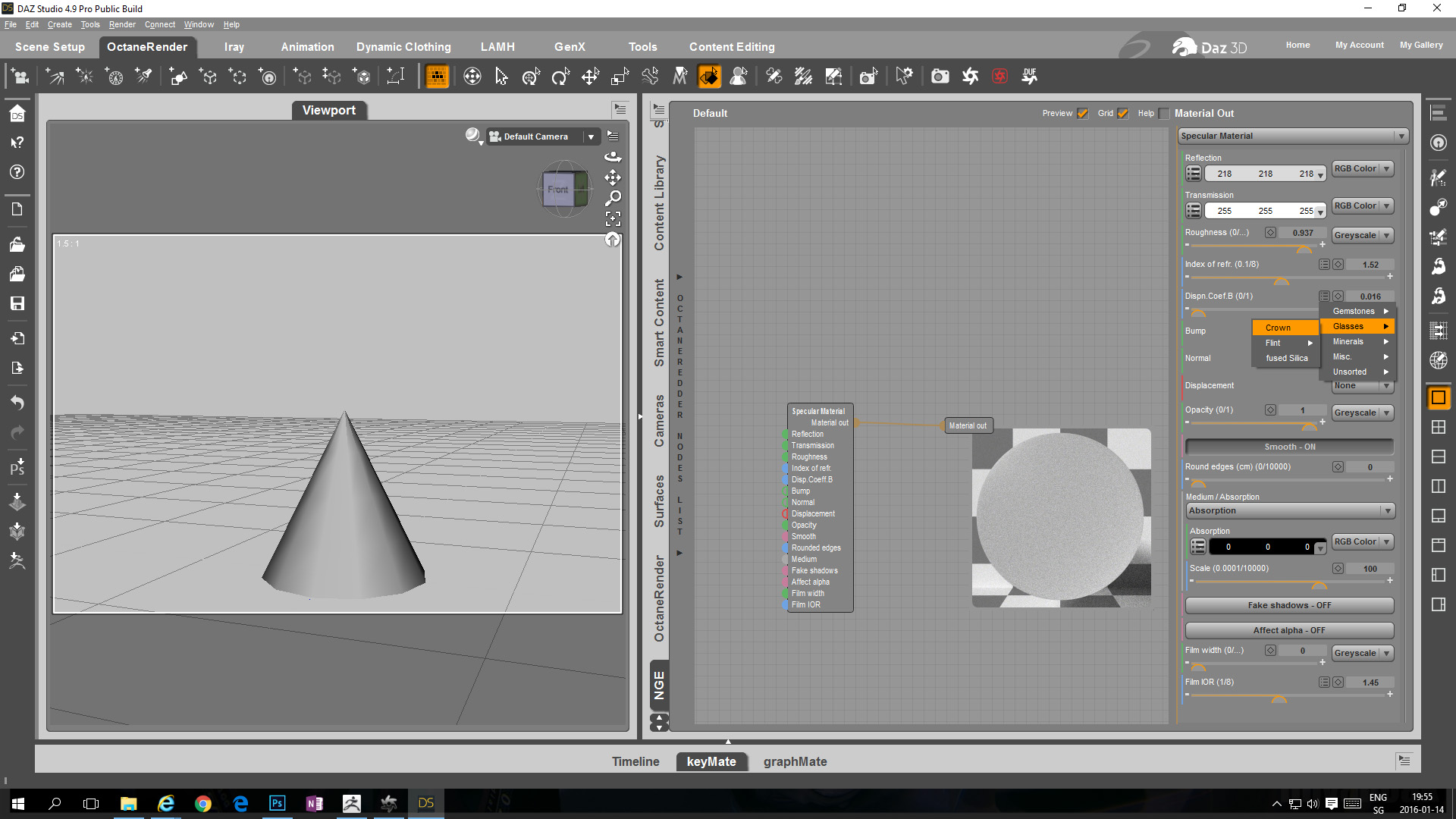The image size is (1456, 819).
Task: Enable the Help checkbox
Action: pyautogui.click(x=1164, y=114)
